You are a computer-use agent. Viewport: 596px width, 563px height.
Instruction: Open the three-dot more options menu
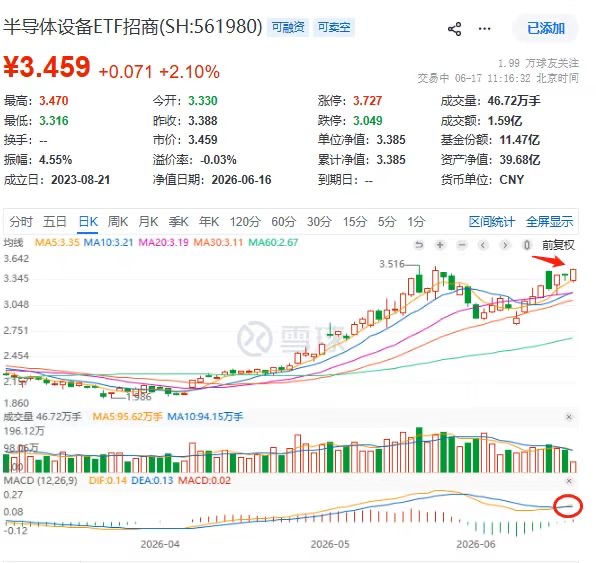(x=484, y=29)
